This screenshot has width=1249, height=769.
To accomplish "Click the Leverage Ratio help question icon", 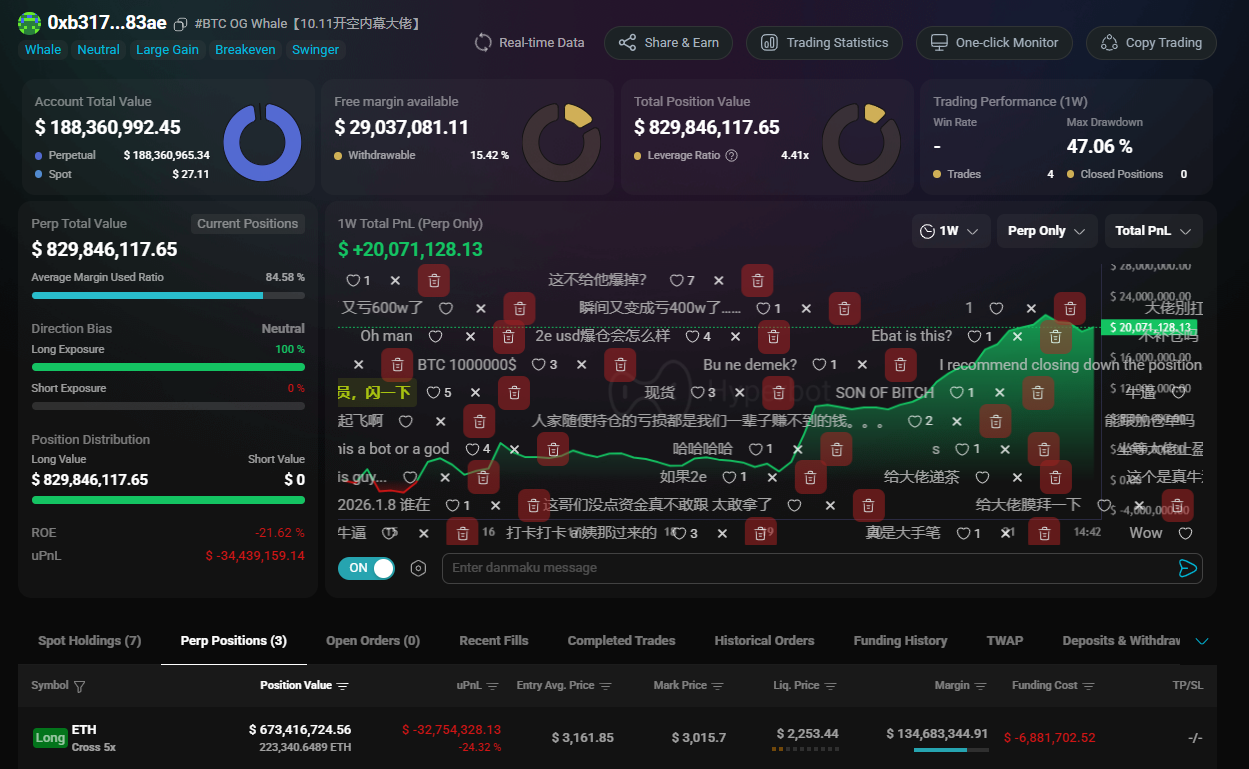I will point(731,156).
